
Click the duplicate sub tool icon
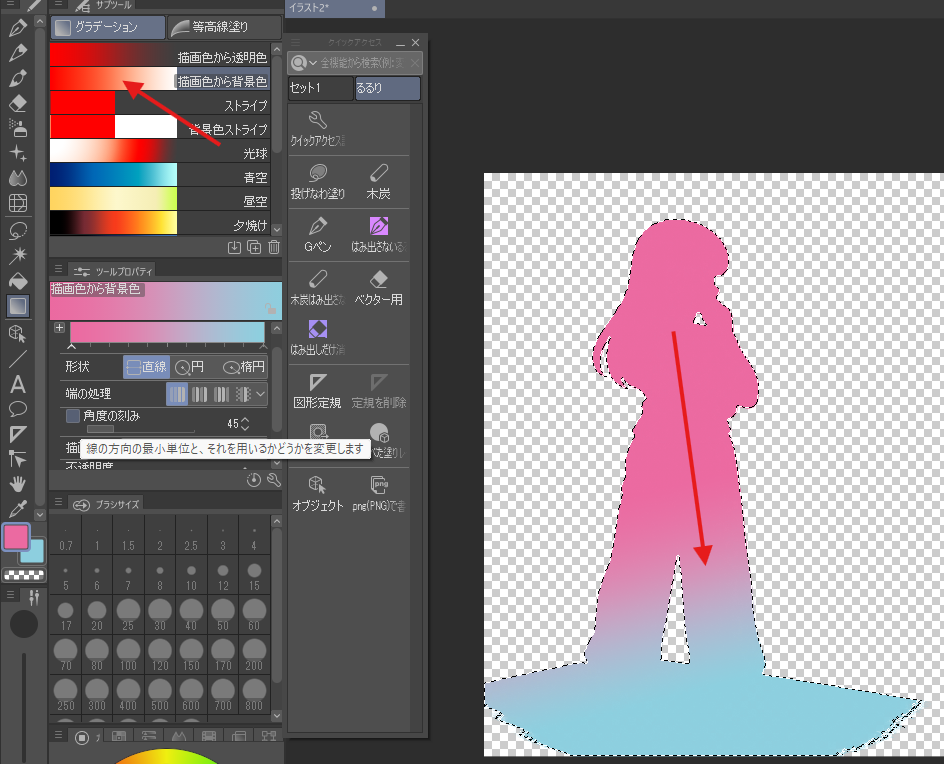coord(254,247)
